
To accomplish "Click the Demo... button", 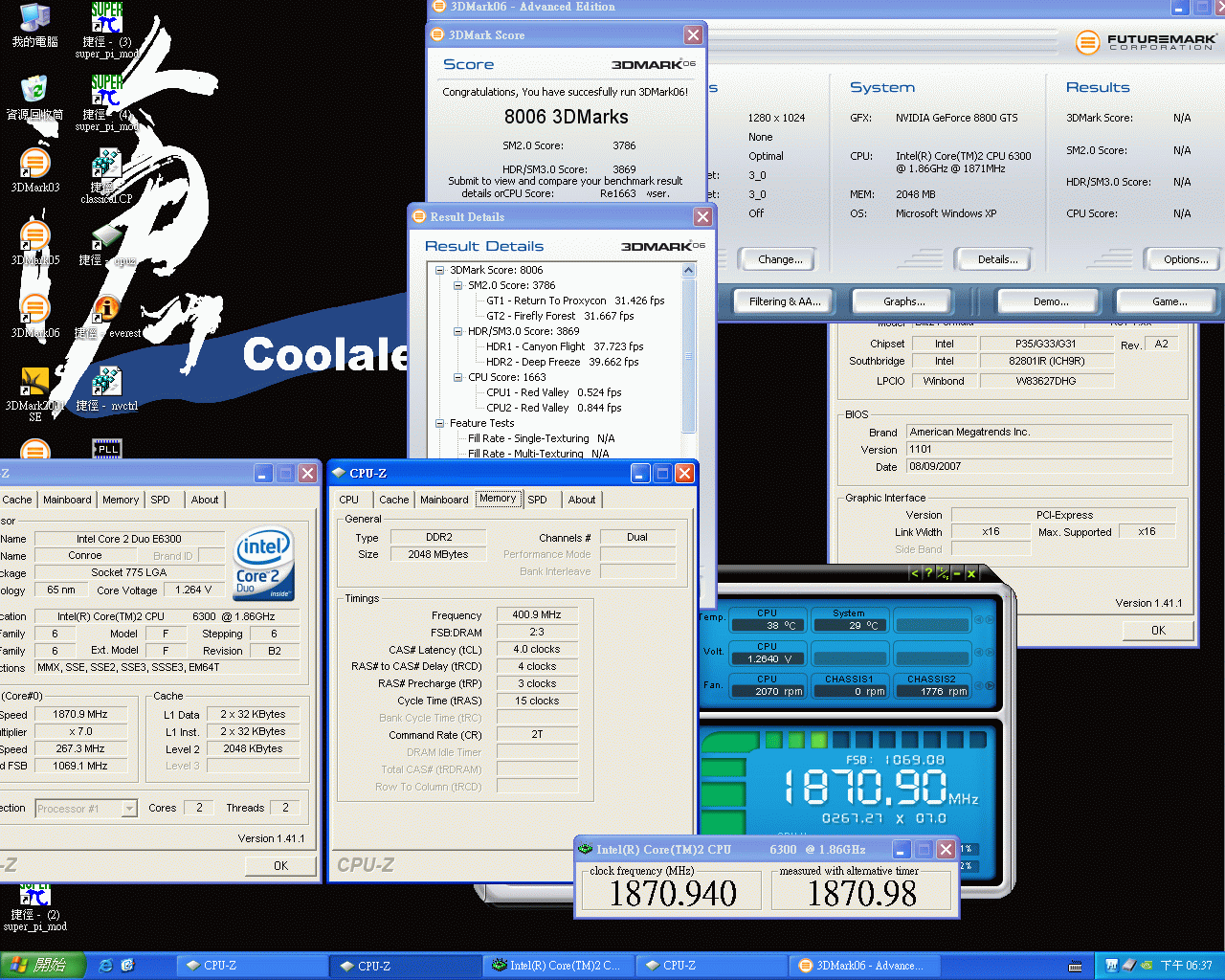I will [x=1051, y=301].
